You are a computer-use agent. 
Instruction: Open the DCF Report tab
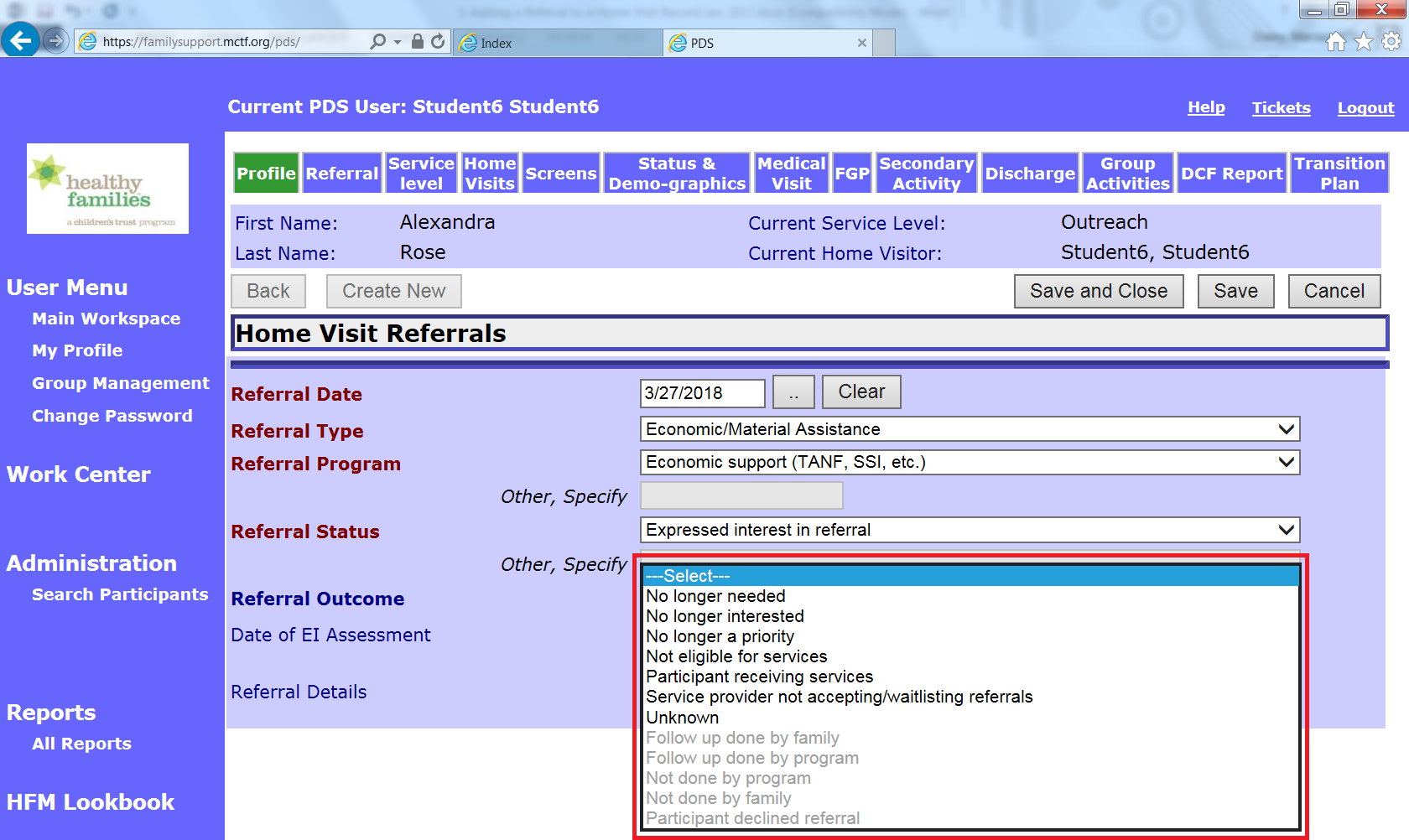pyautogui.click(x=1232, y=174)
